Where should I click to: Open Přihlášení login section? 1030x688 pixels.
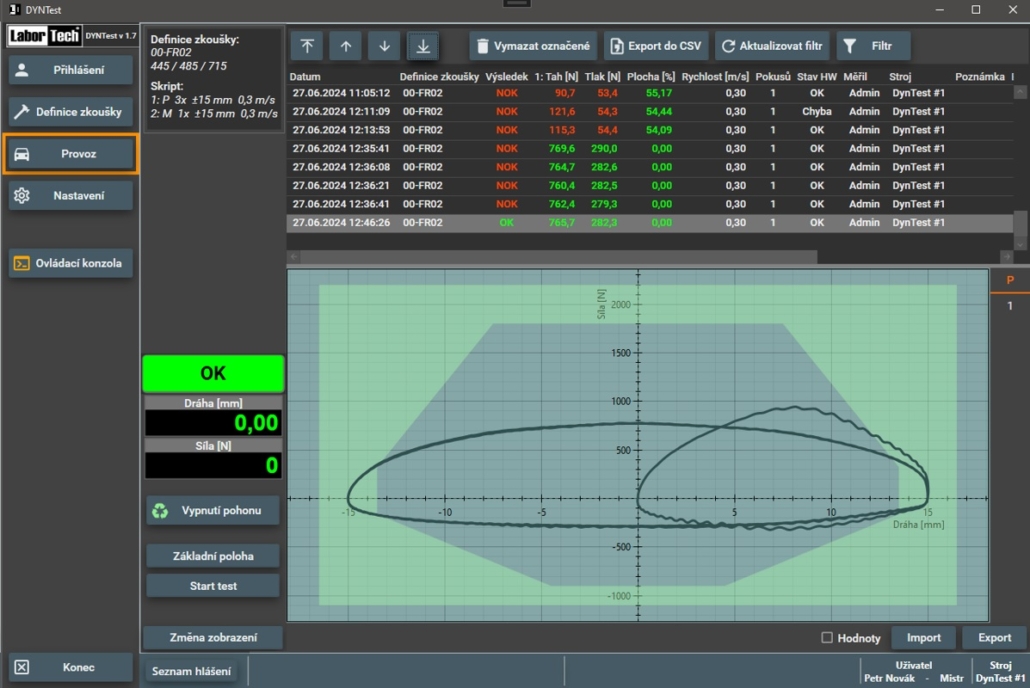(71, 70)
